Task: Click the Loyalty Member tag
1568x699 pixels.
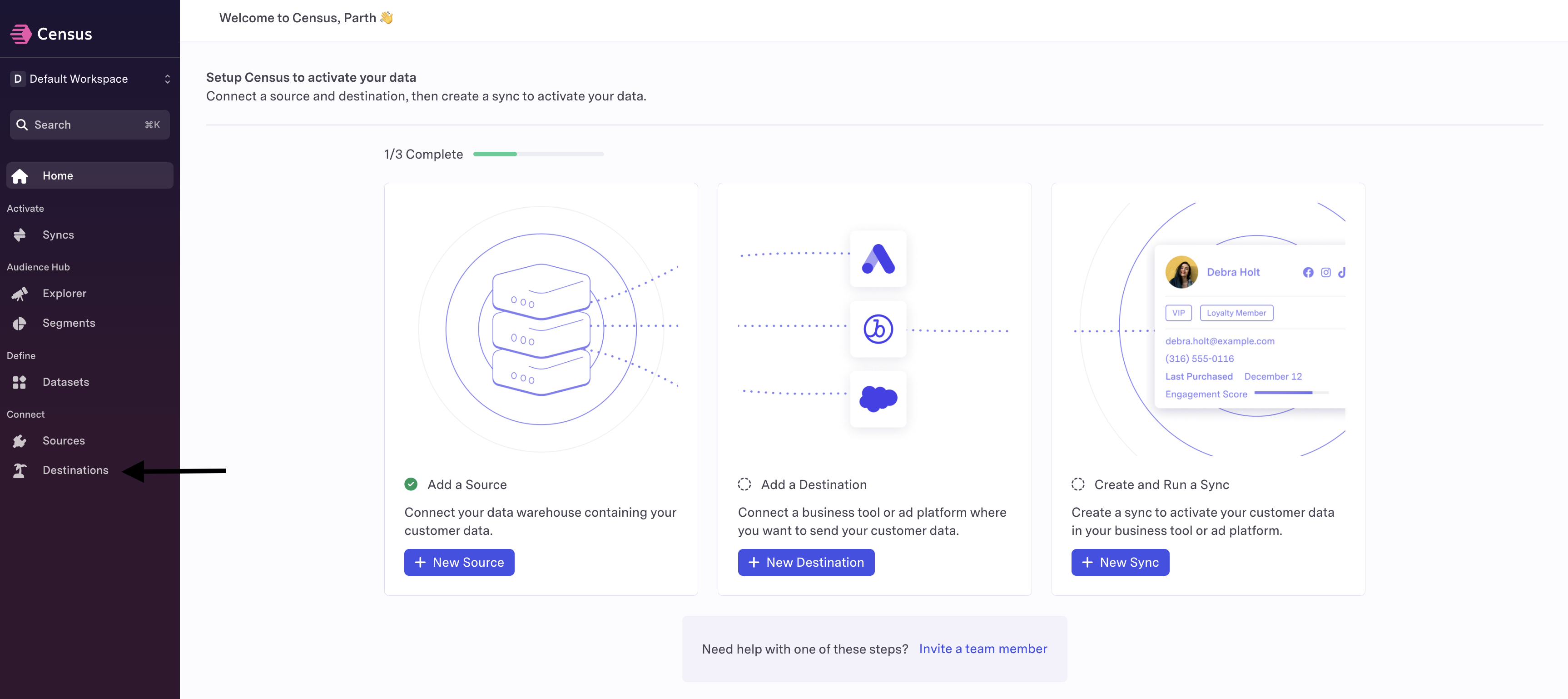Action: point(1236,313)
